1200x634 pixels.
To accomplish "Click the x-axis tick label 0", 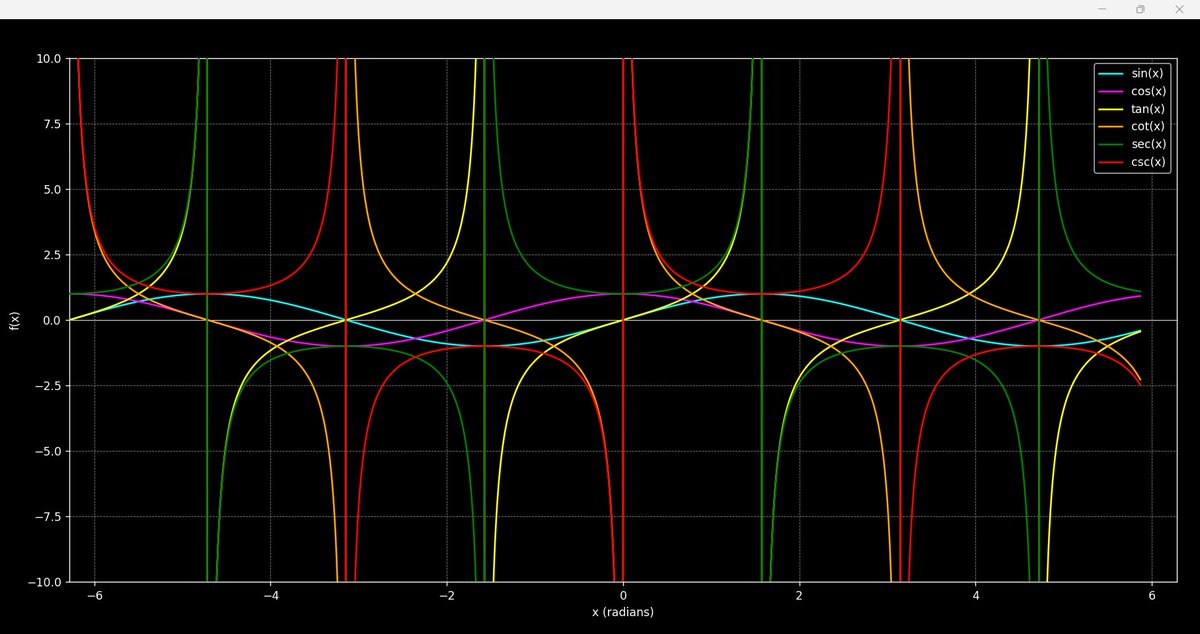I will [x=623, y=595].
